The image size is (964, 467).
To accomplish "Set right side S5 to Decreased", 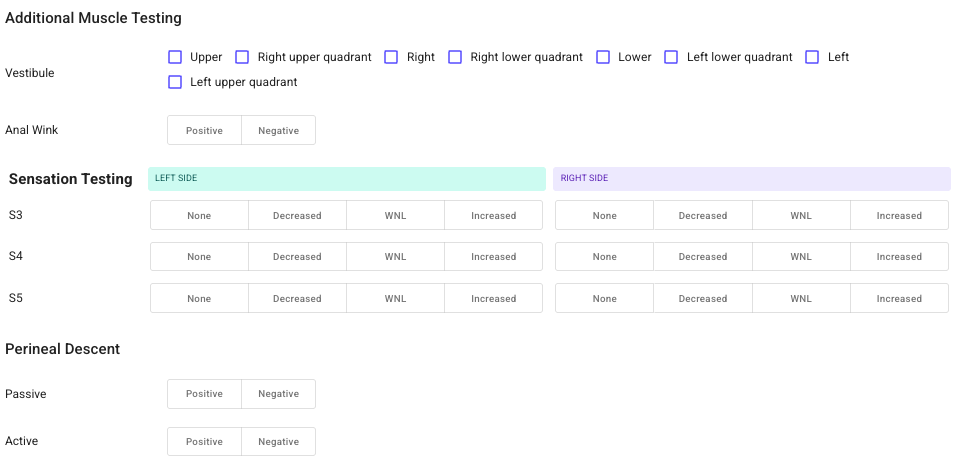I will 703,298.
